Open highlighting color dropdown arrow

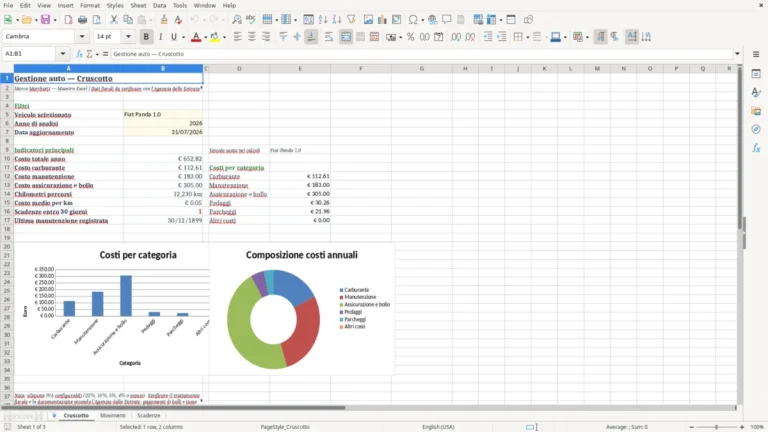coord(224,37)
